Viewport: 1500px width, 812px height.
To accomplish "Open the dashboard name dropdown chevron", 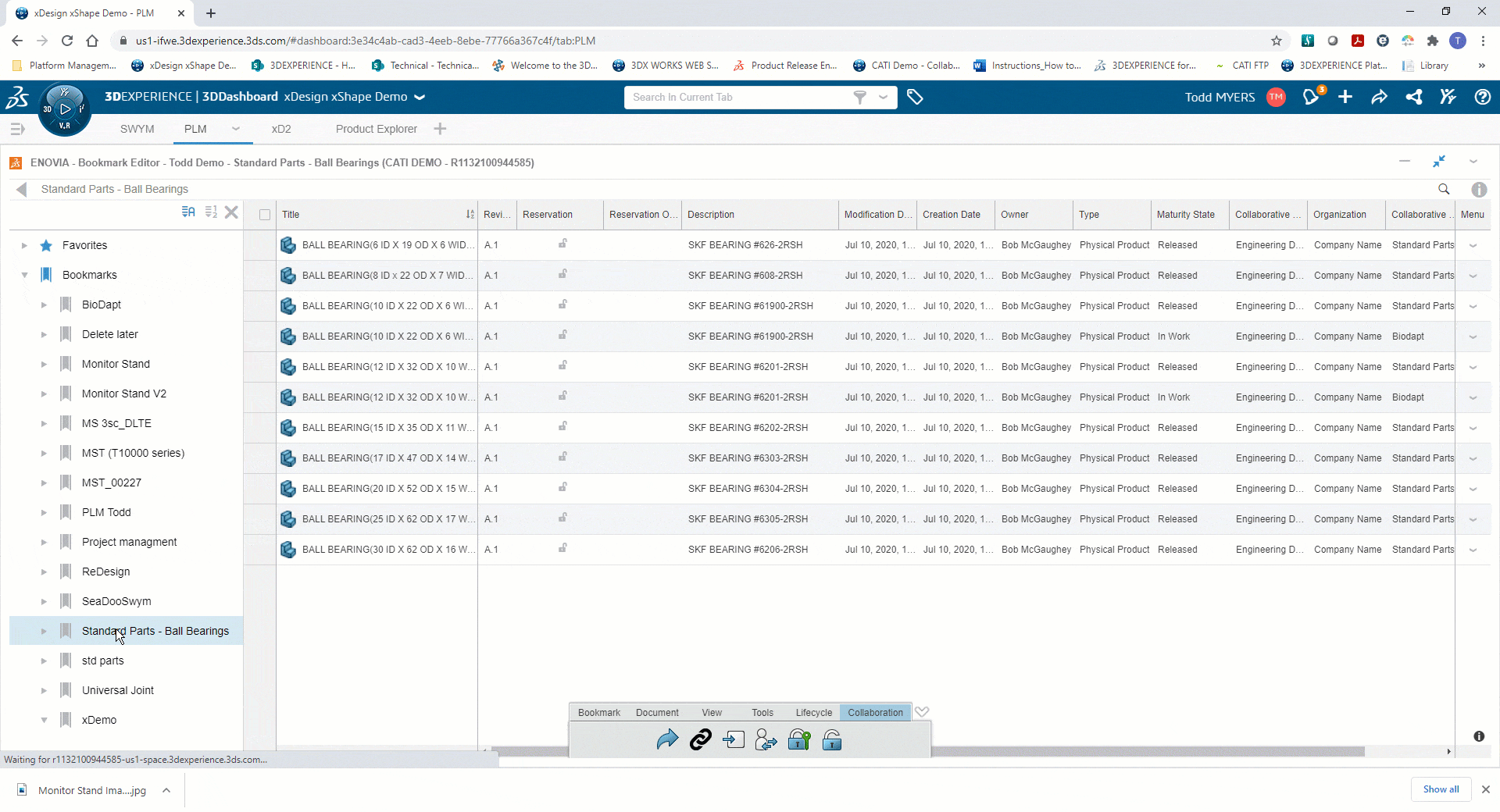I will [420, 97].
